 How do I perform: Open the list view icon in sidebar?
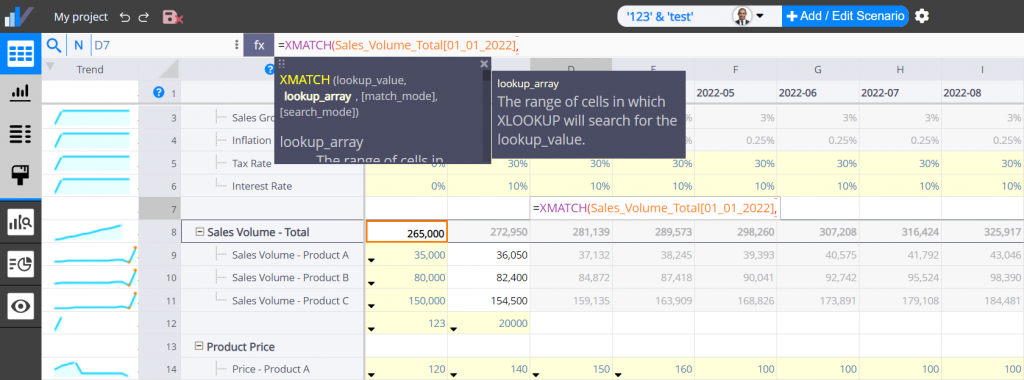[x=21, y=134]
